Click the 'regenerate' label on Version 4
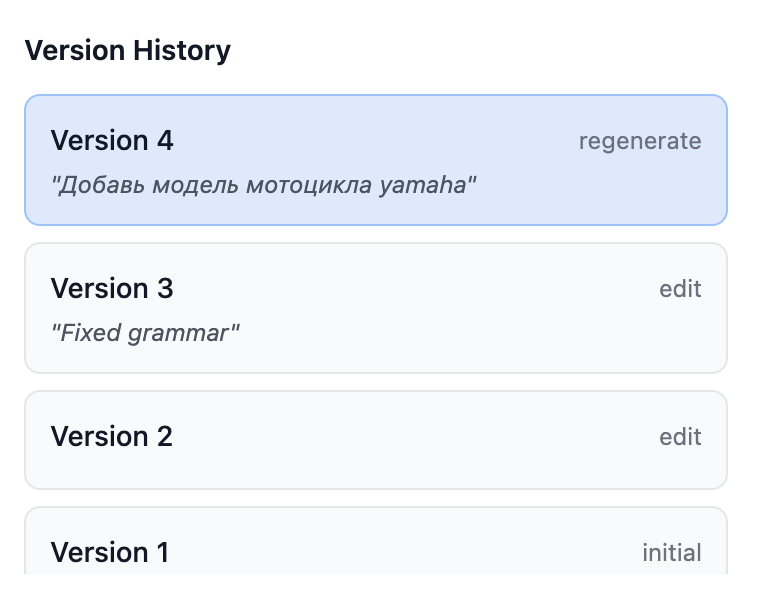758x602 pixels. coord(640,141)
